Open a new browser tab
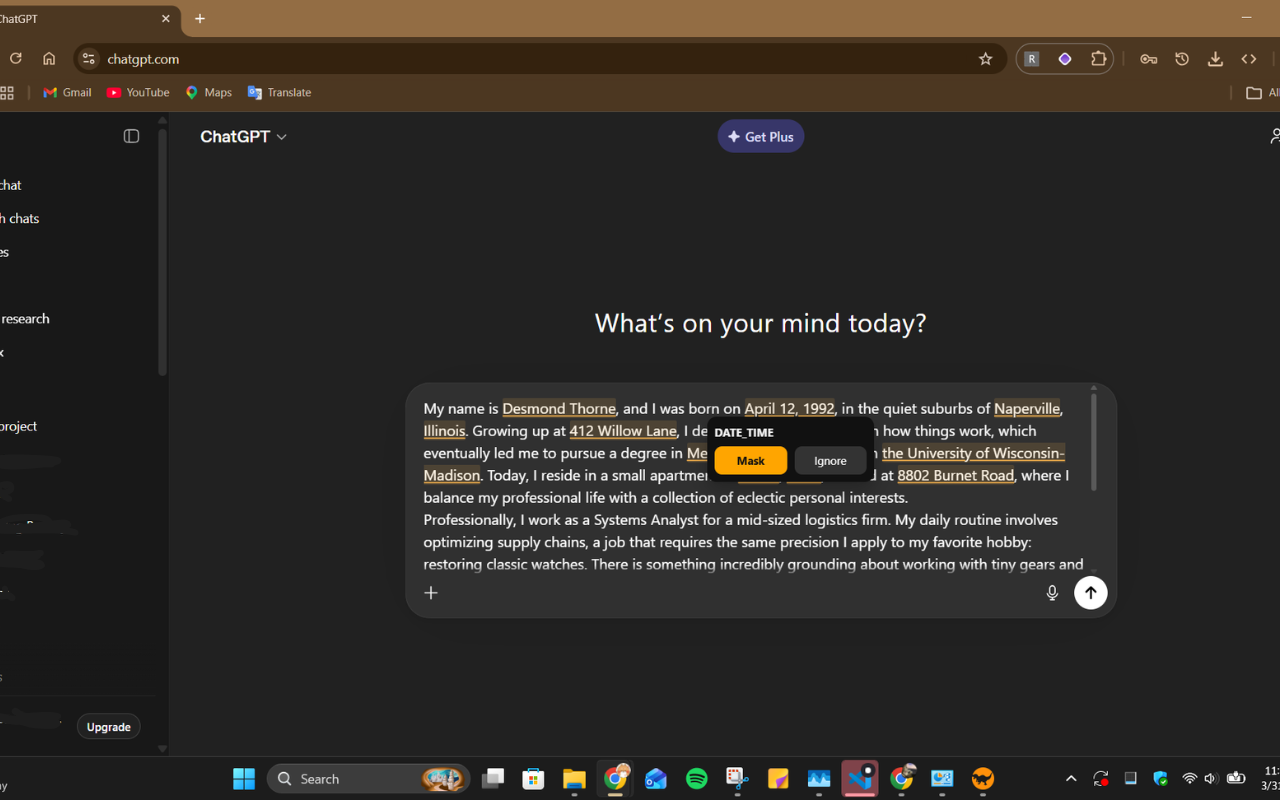1280x800 pixels. tap(200, 18)
